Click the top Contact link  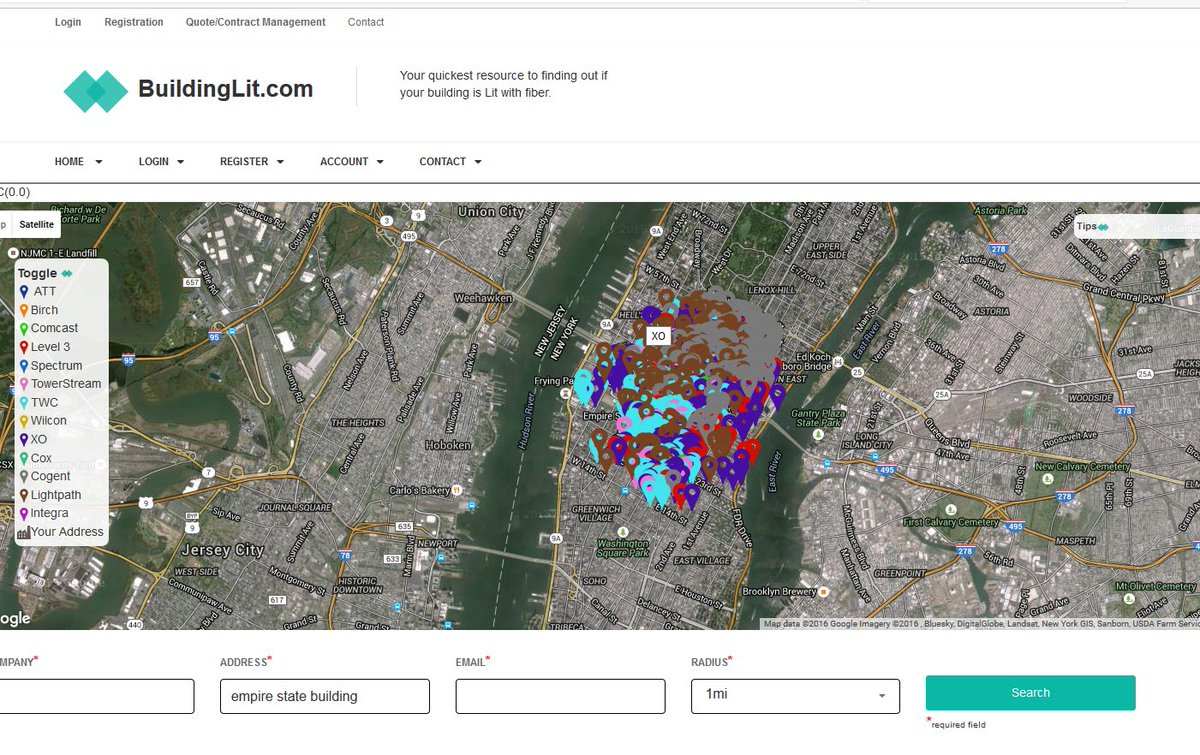coord(366,22)
